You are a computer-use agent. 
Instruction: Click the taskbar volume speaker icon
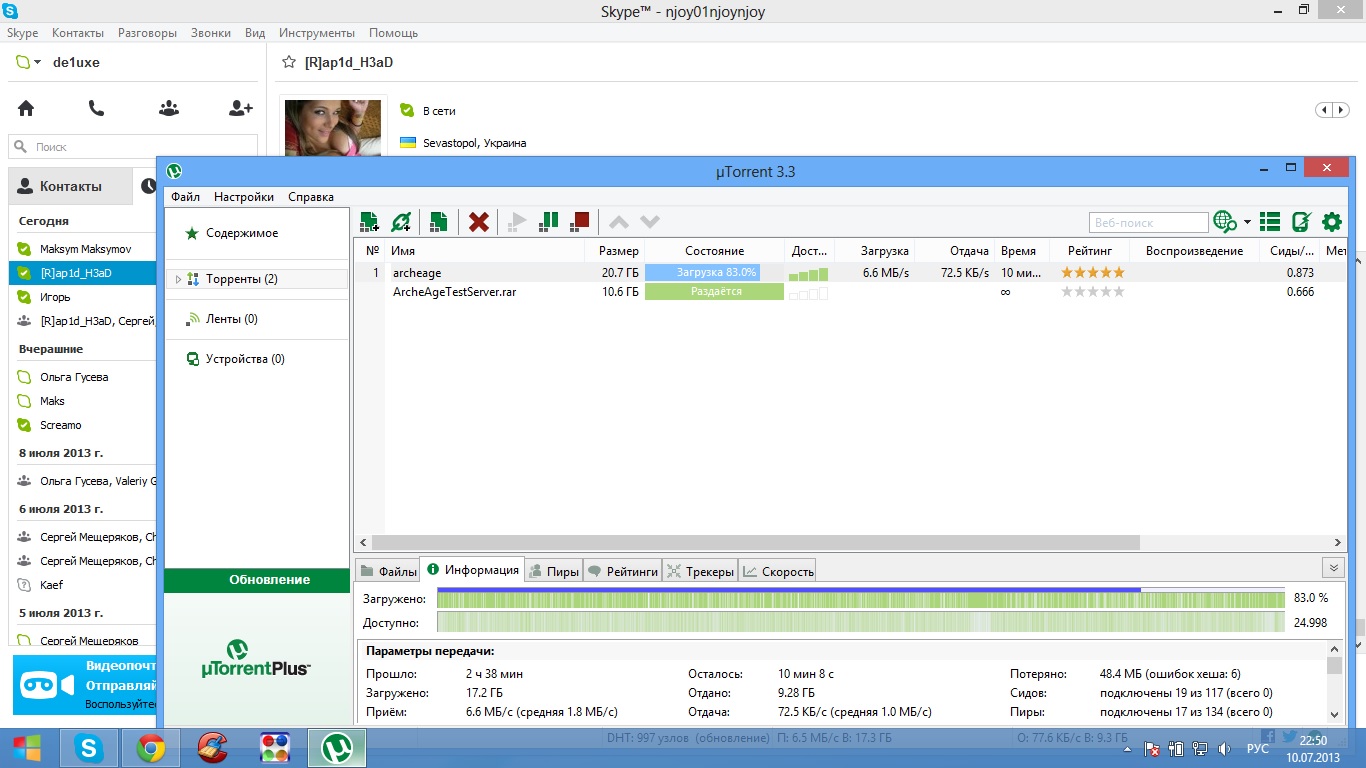pos(1226,748)
